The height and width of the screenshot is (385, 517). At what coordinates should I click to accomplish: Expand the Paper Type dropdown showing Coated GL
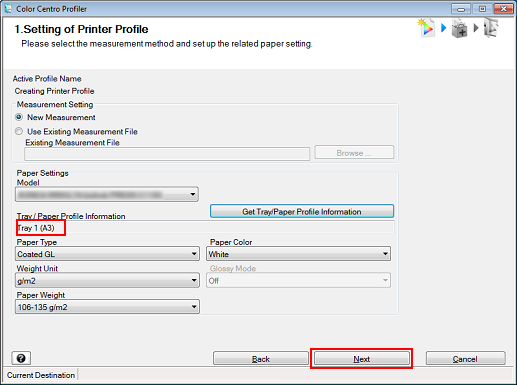click(x=107, y=254)
